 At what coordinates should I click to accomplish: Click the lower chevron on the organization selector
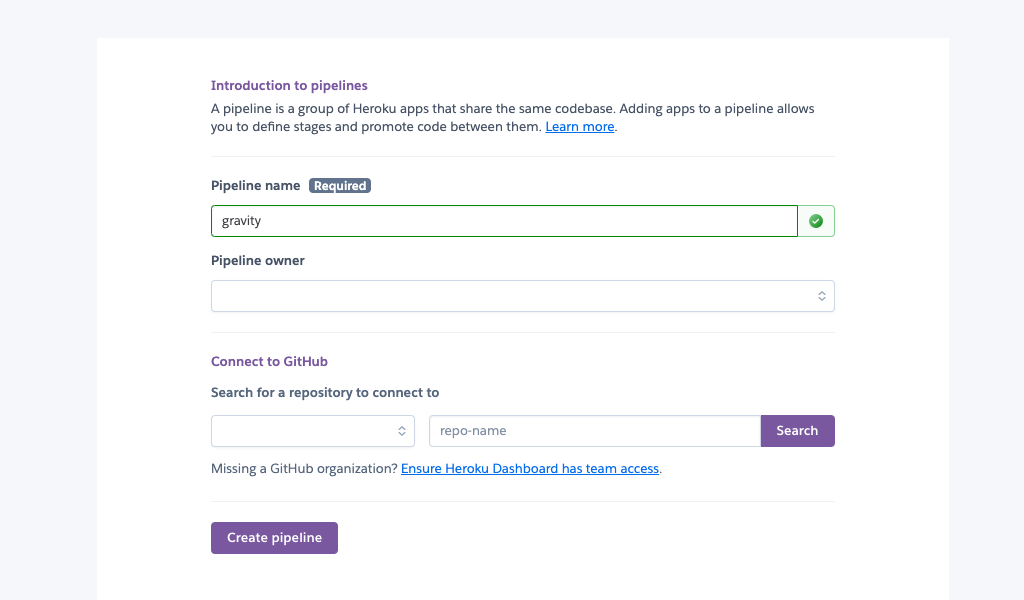tap(403, 434)
